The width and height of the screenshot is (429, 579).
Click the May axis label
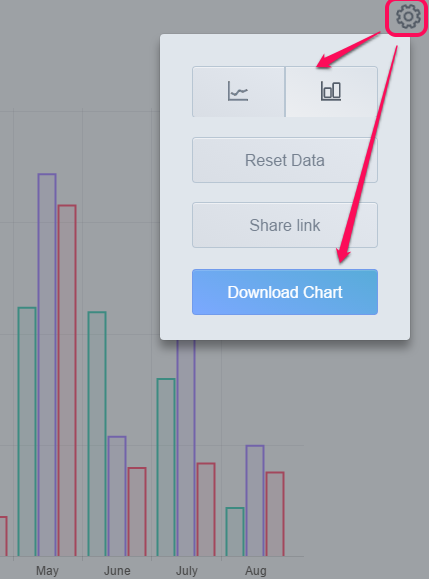pyautogui.click(x=47, y=571)
